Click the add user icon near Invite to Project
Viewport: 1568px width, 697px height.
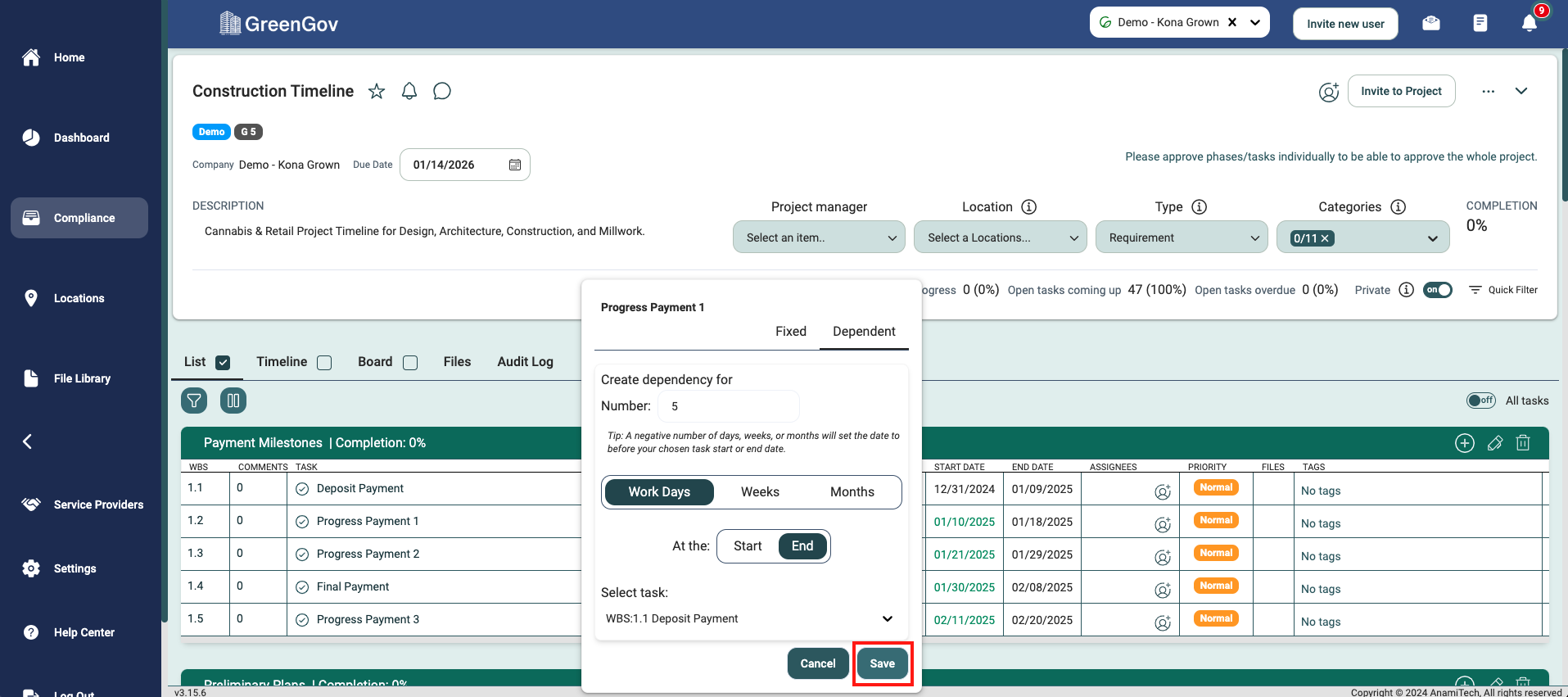click(x=1329, y=92)
